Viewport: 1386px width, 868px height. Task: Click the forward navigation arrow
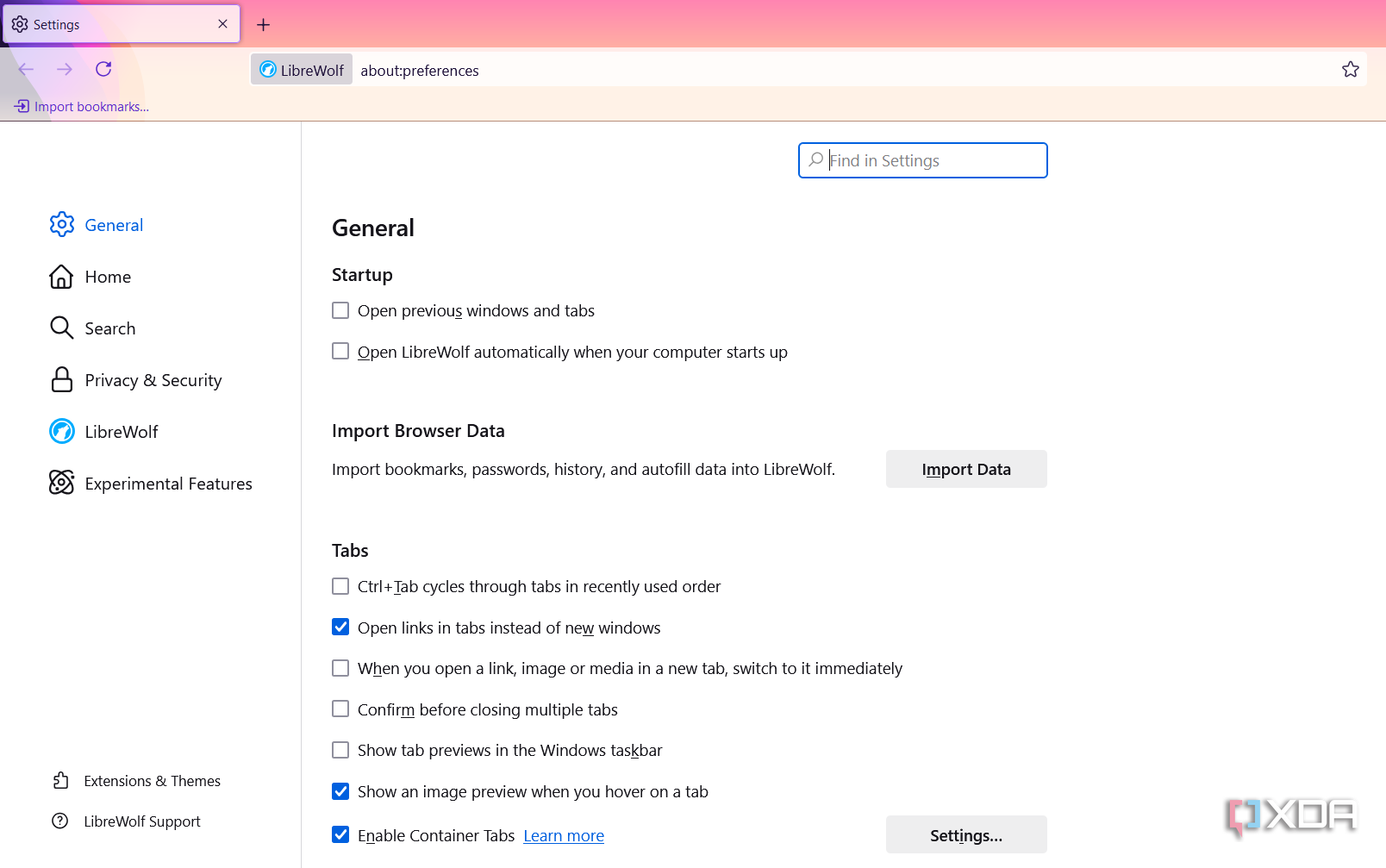(65, 69)
